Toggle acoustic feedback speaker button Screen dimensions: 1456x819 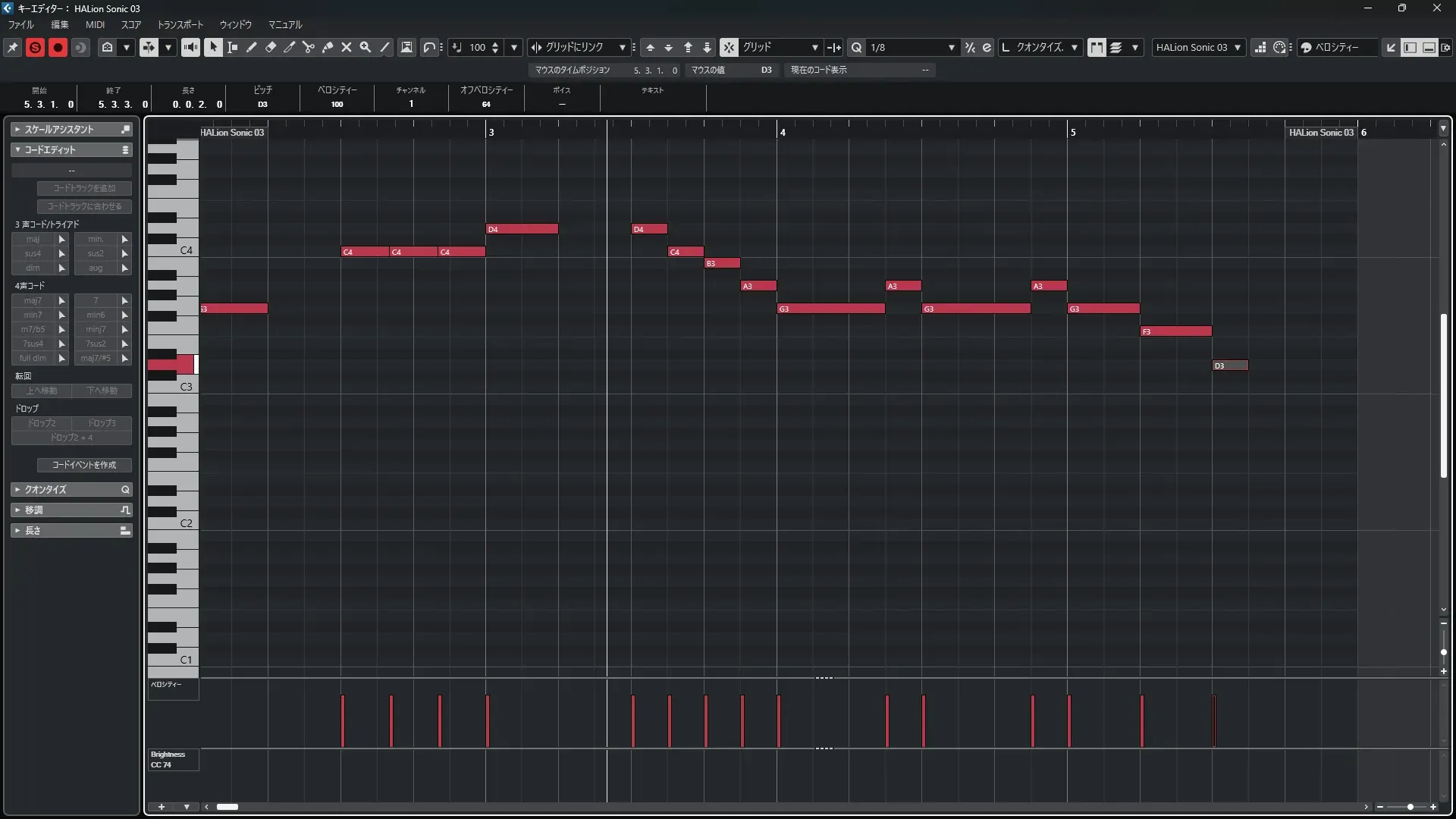pyautogui.click(x=190, y=47)
